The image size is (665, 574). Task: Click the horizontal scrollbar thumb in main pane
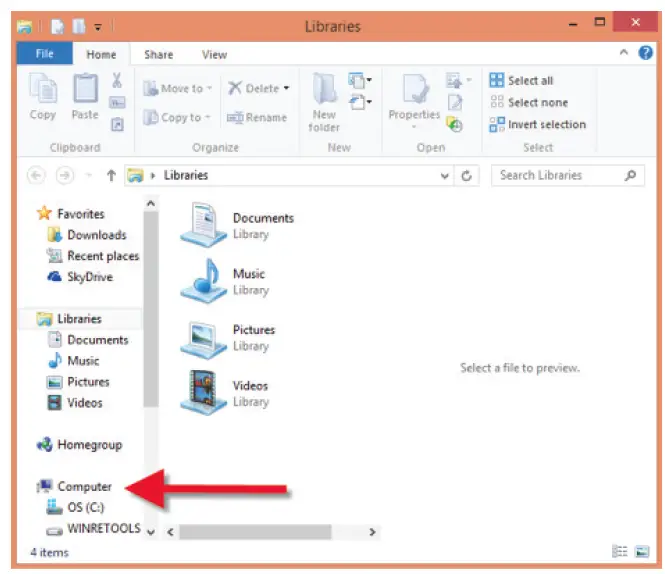[x=255, y=532]
